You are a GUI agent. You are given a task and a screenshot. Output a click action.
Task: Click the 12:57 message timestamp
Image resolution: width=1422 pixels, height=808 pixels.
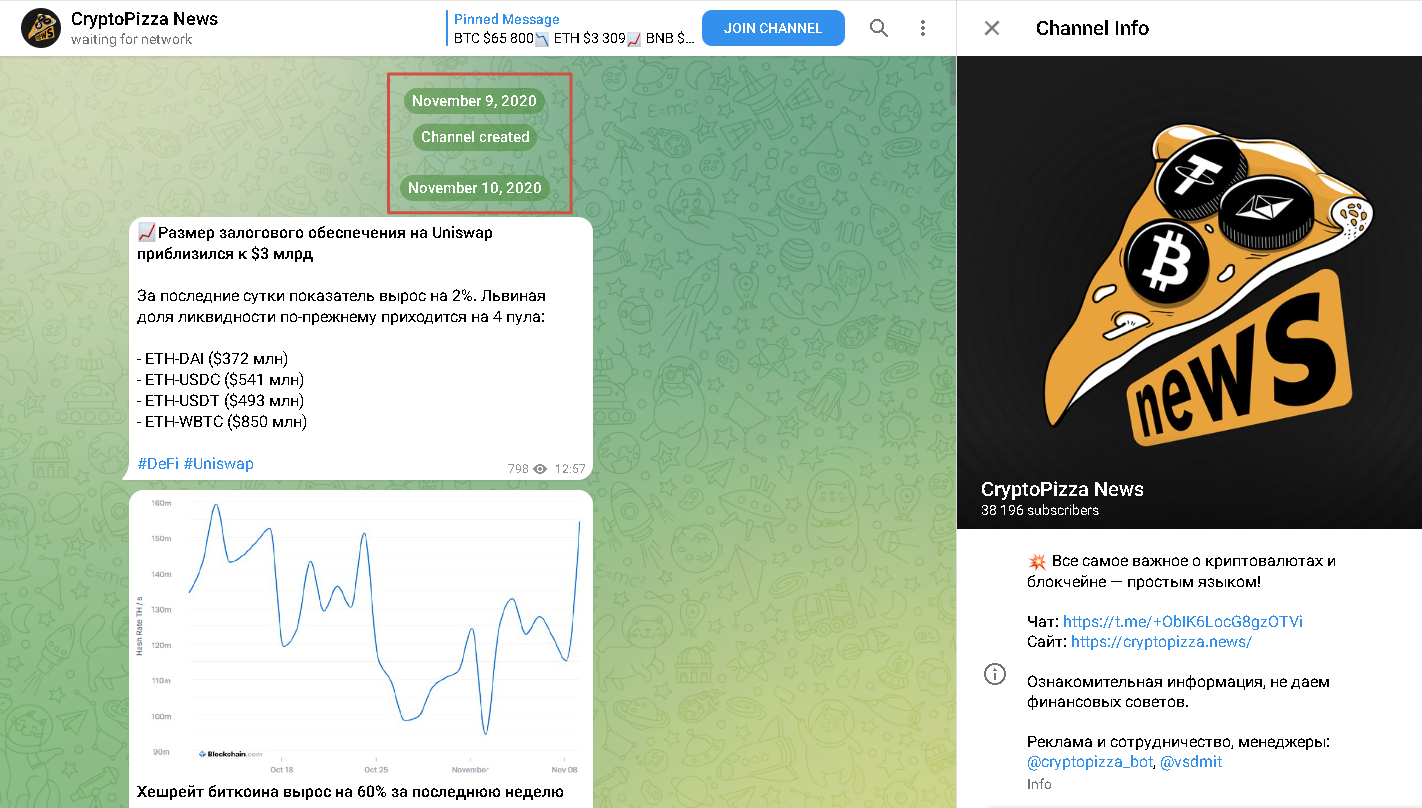570,468
